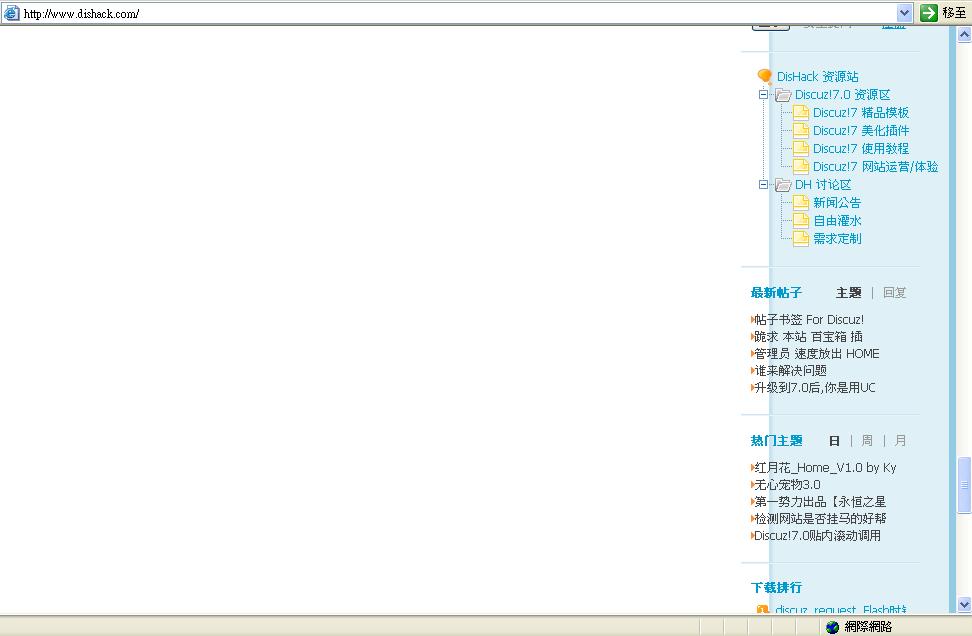
Task: Click the vertical scrollbar thumb
Action: 965,485
